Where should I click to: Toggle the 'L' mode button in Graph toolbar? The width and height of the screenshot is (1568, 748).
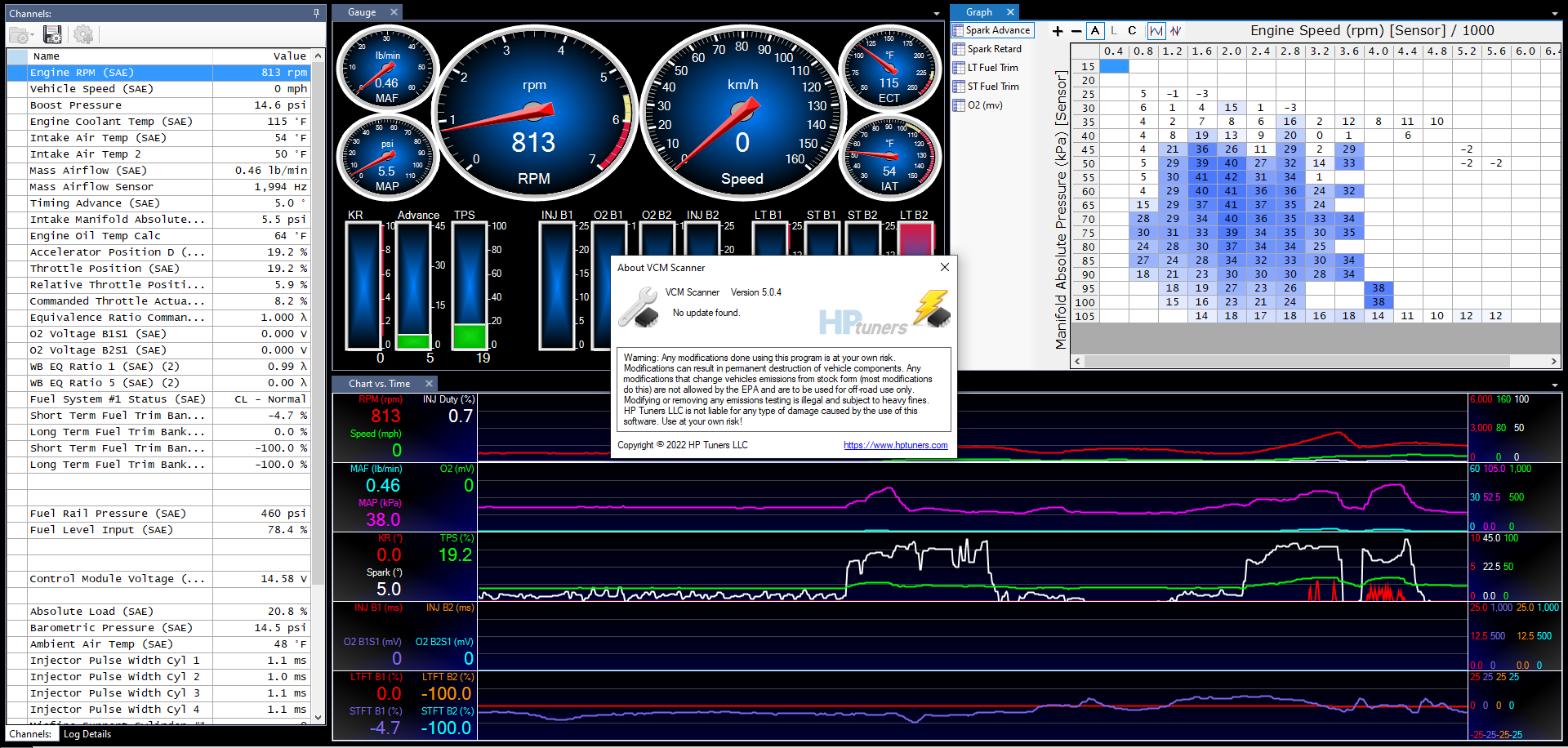(x=1113, y=31)
